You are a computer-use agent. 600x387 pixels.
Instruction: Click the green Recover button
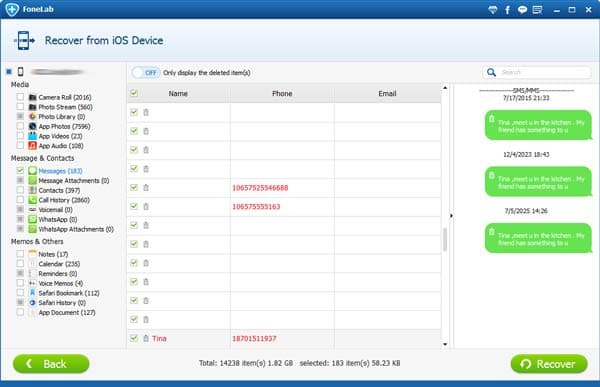point(549,364)
